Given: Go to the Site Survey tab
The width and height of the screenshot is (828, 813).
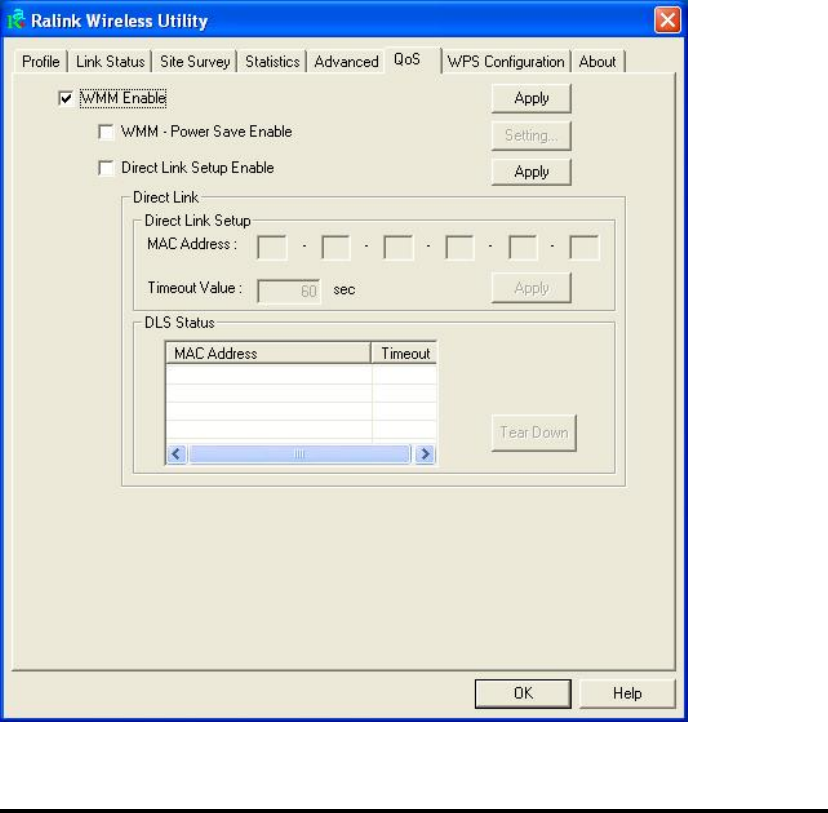Looking at the screenshot, I should click(195, 62).
